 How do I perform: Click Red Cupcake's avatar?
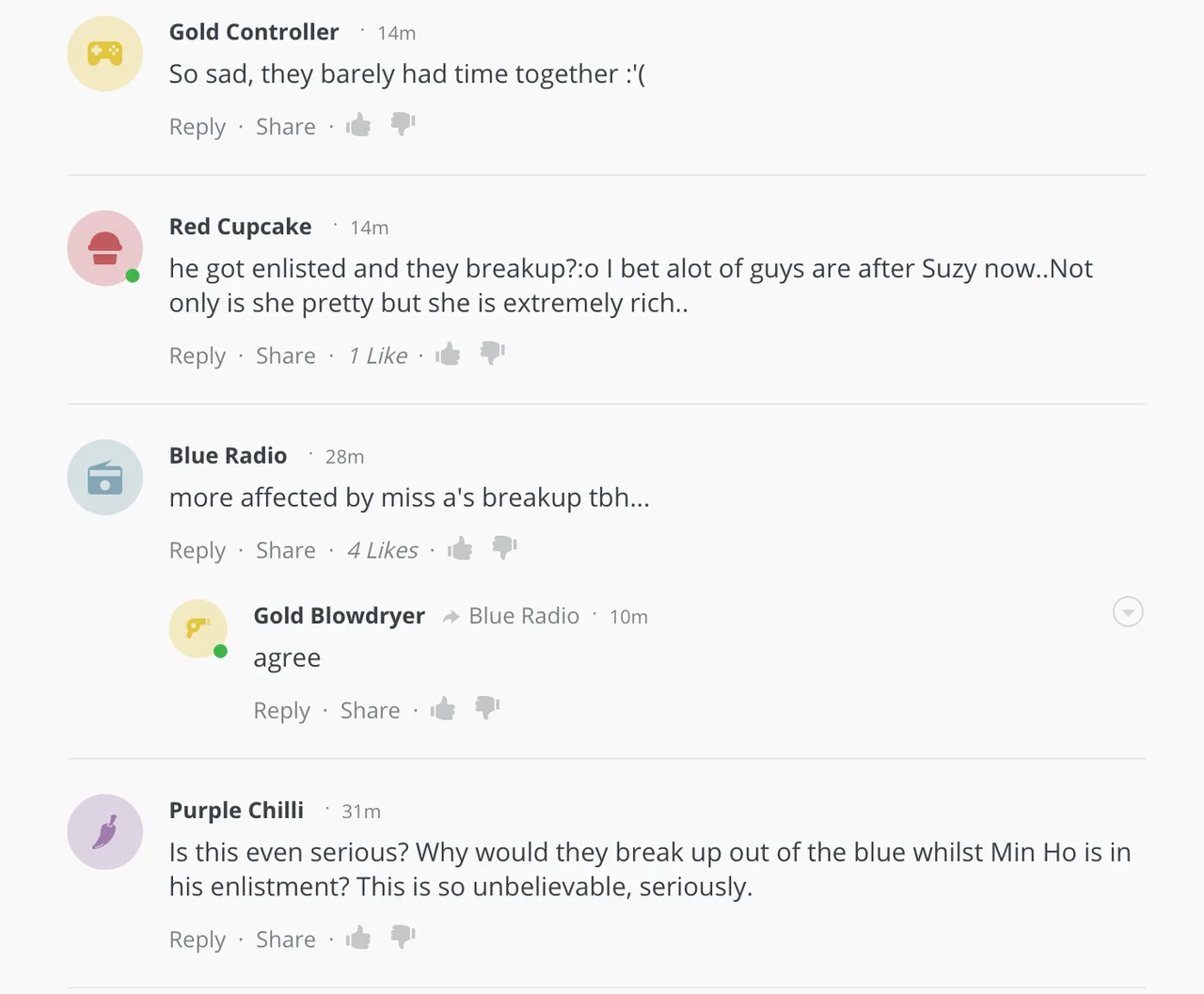coord(105,248)
